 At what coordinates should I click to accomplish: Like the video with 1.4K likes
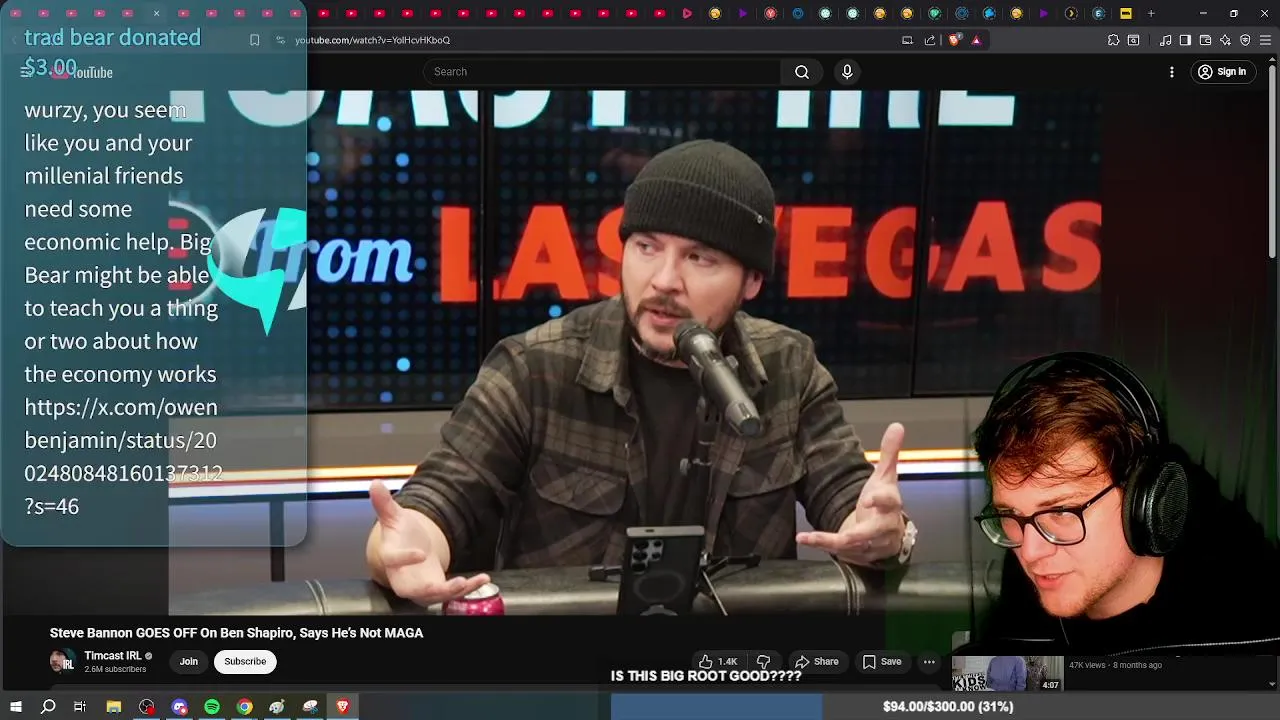718,661
